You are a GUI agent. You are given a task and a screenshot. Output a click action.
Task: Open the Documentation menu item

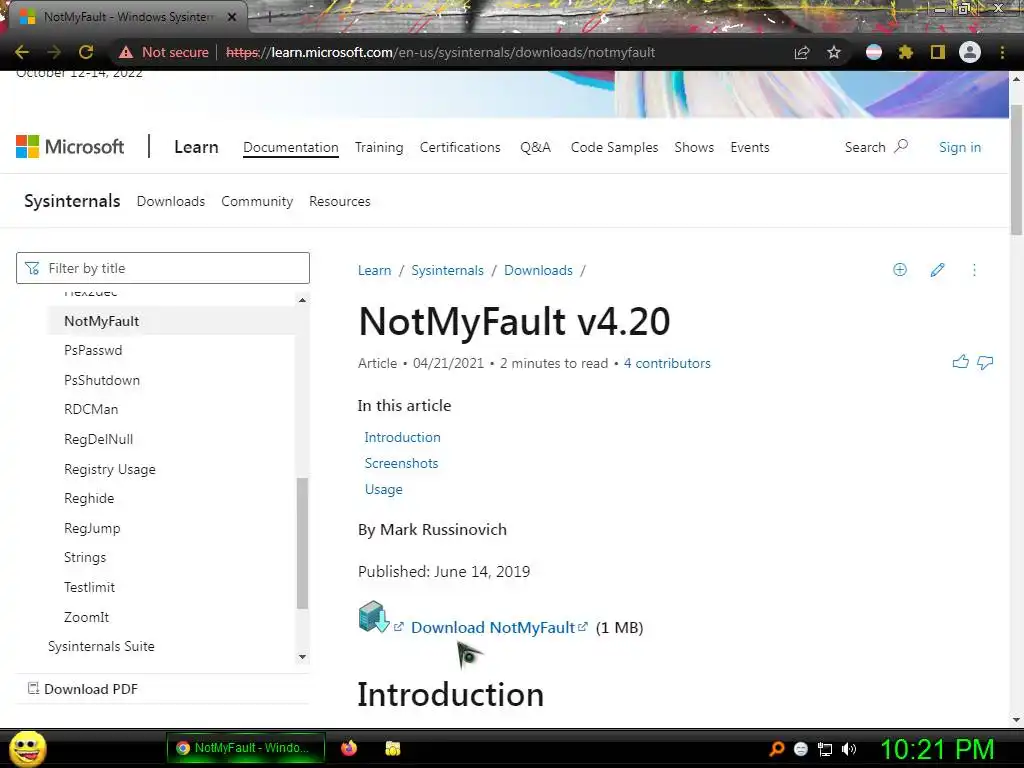coord(291,148)
